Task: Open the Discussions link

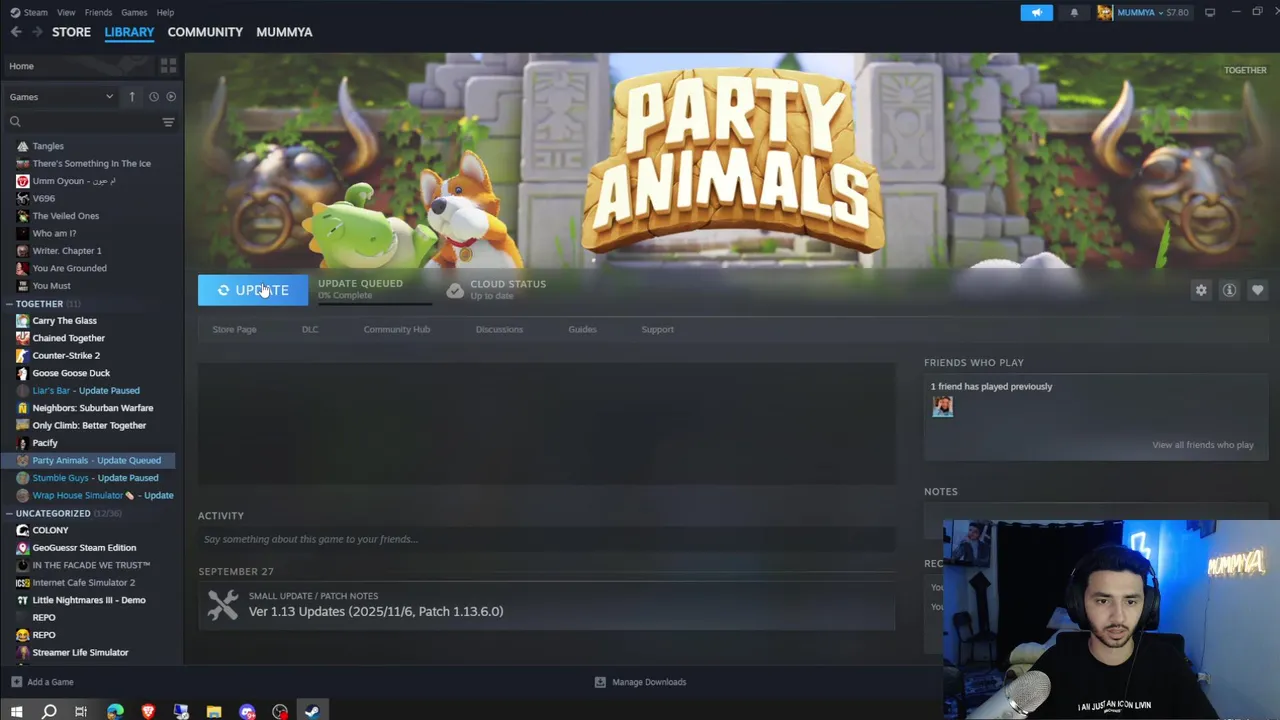Action: 499,329
